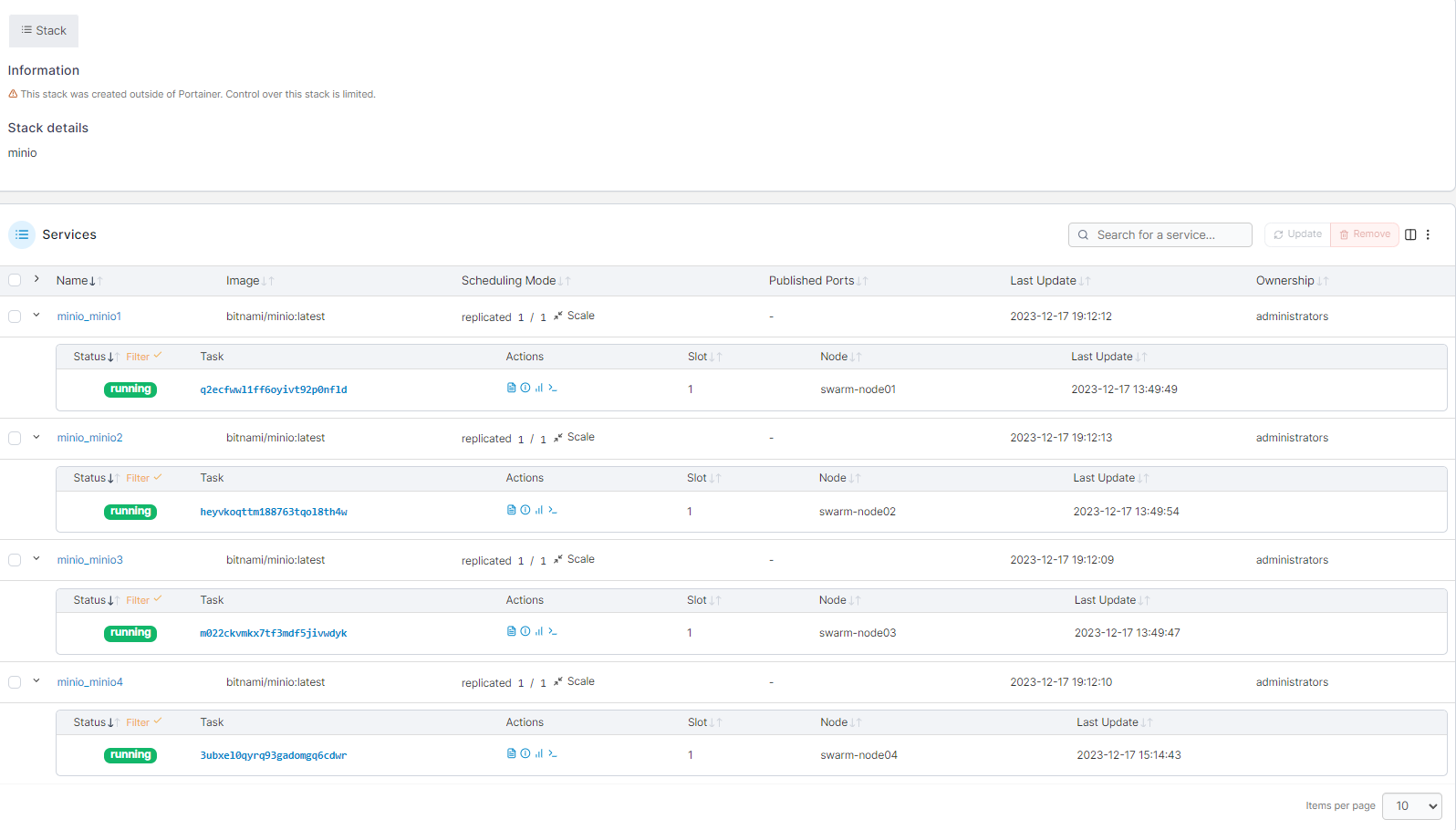
Task: Open the three-dot table settings menu
Action: tap(1429, 234)
